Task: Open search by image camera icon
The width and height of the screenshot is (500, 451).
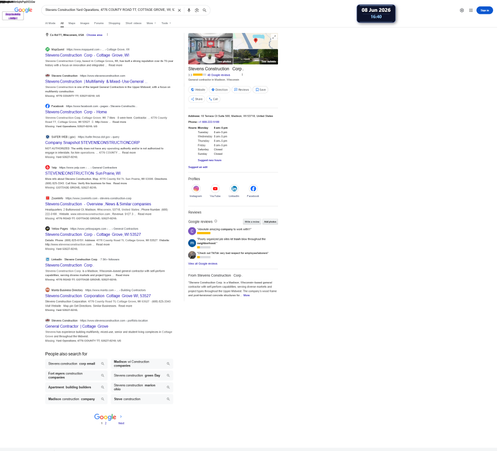Action: tap(197, 10)
